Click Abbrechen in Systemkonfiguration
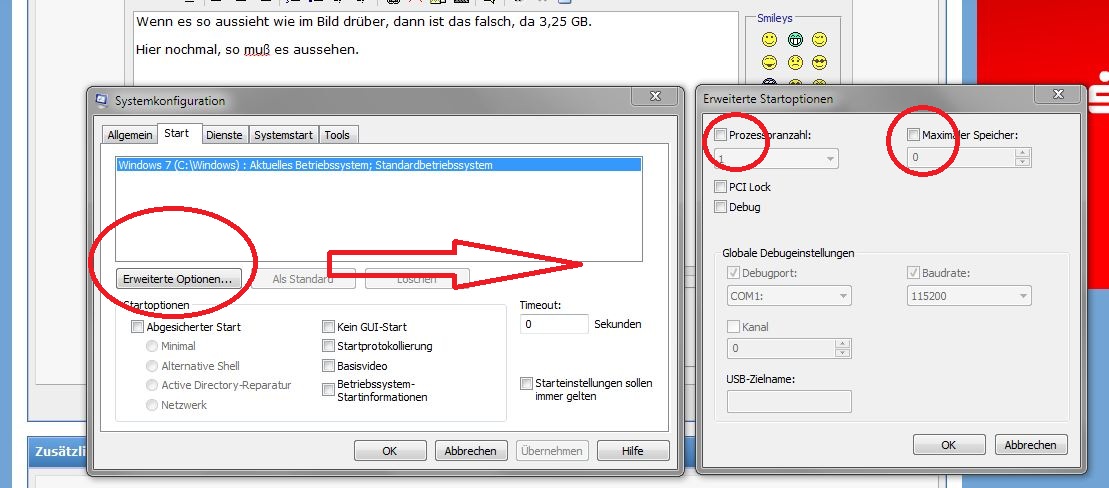 (x=471, y=451)
